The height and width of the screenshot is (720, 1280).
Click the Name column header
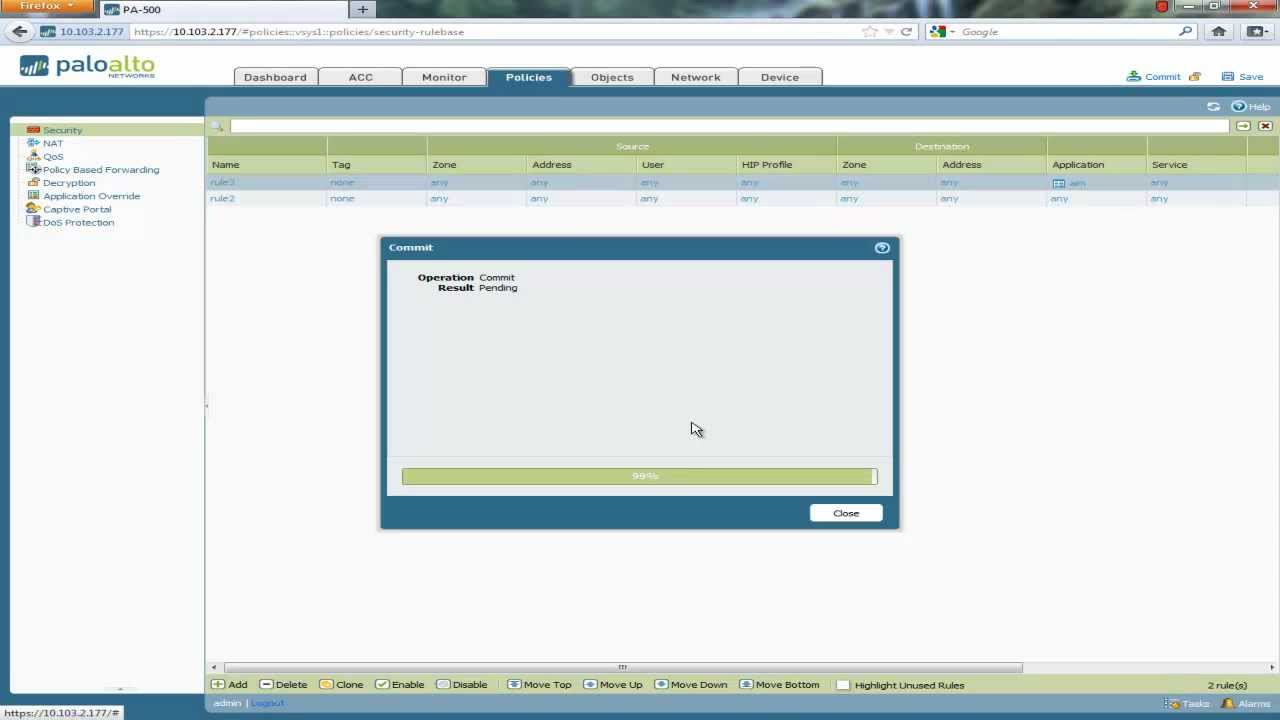(x=266, y=164)
